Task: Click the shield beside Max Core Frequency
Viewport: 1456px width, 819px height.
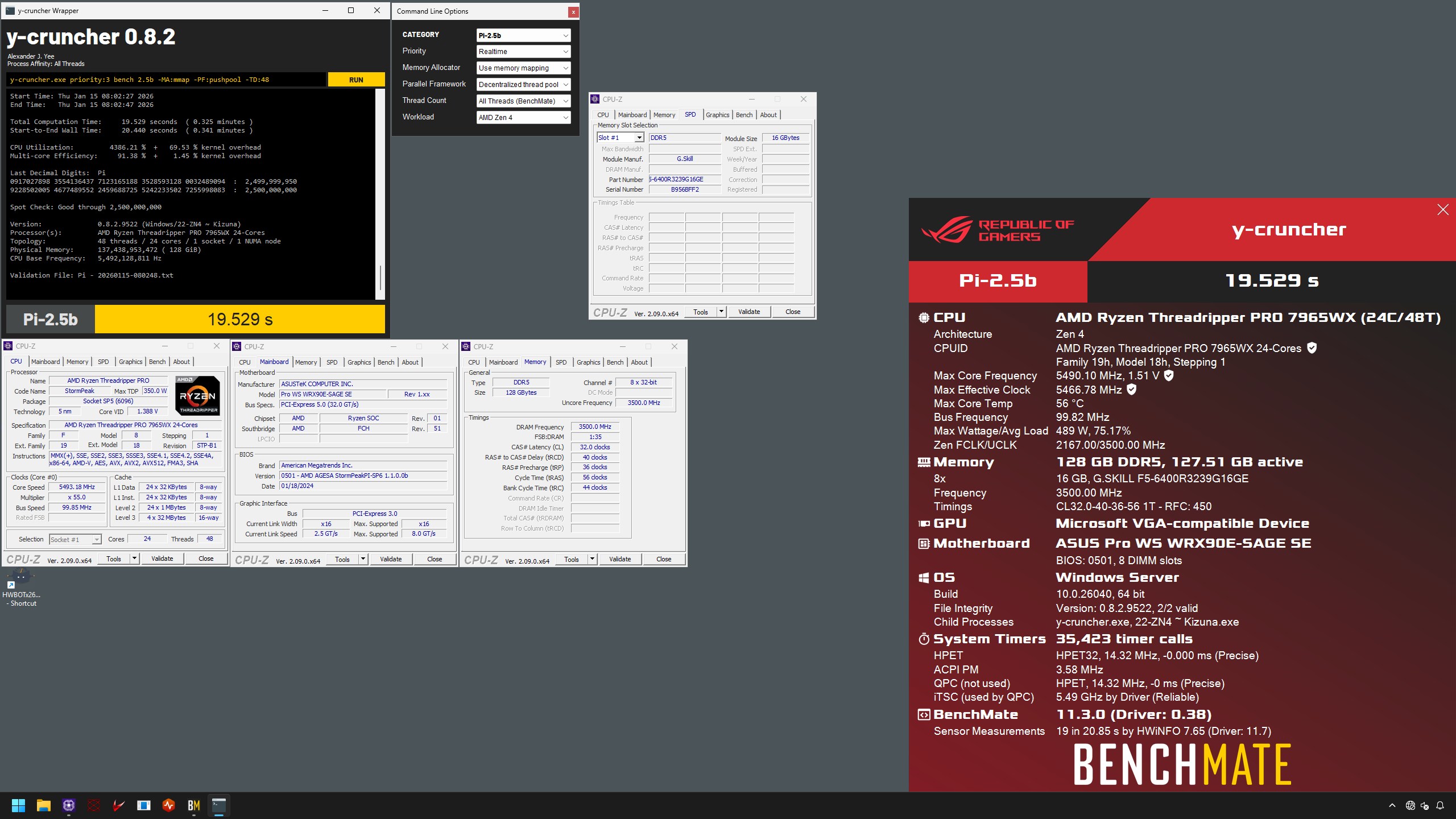Action: tap(1169, 375)
